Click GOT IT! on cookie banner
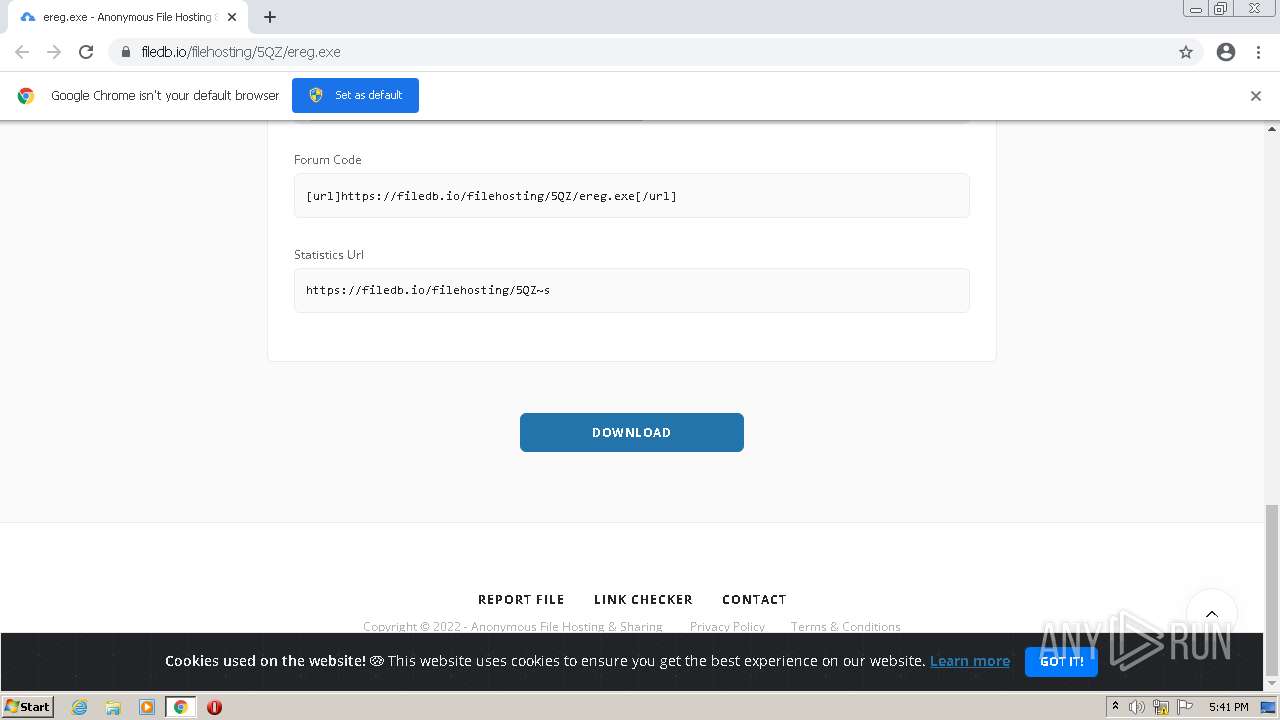The width and height of the screenshot is (1280, 720). pos(1061,661)
